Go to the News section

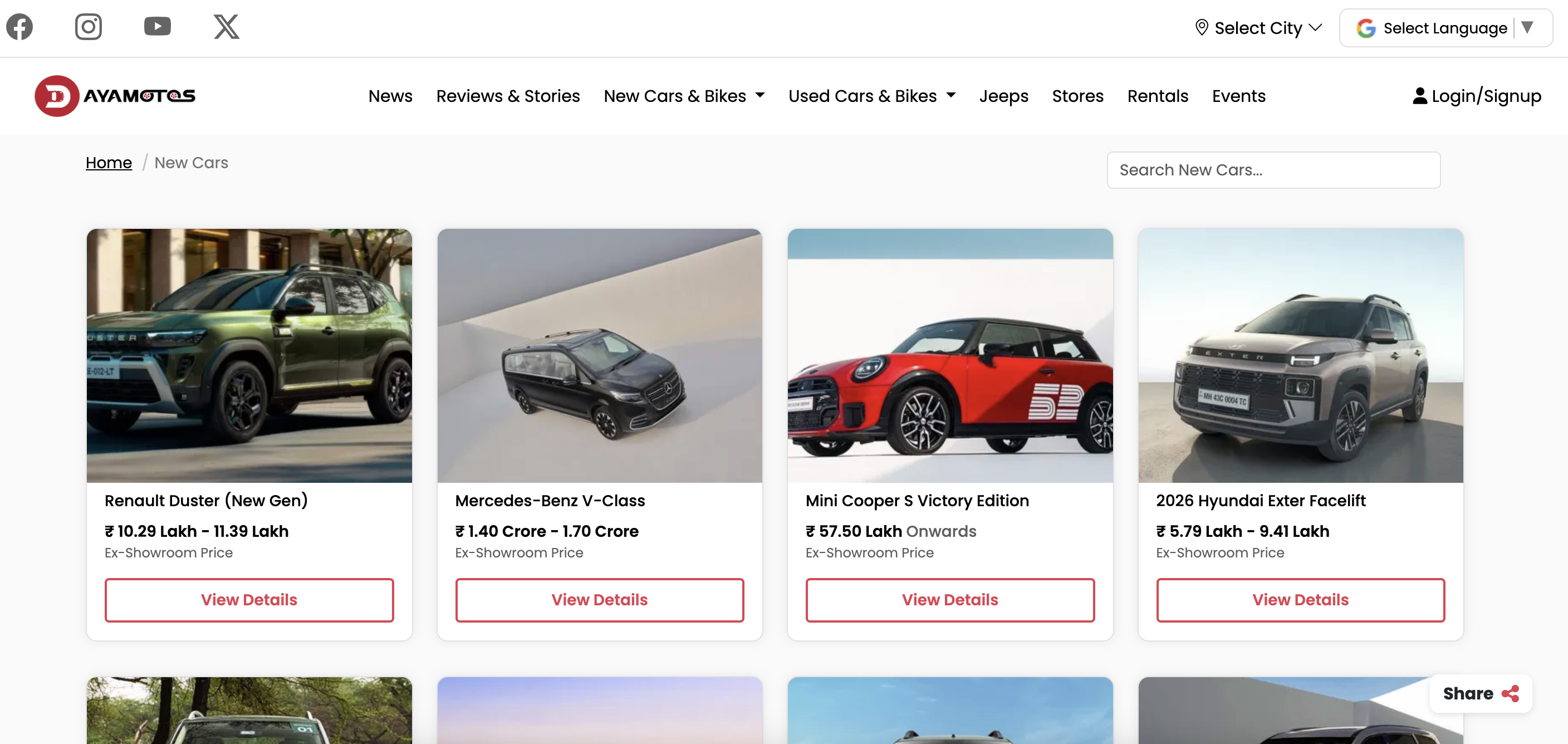pyautogui.click(x=390, y=96)
